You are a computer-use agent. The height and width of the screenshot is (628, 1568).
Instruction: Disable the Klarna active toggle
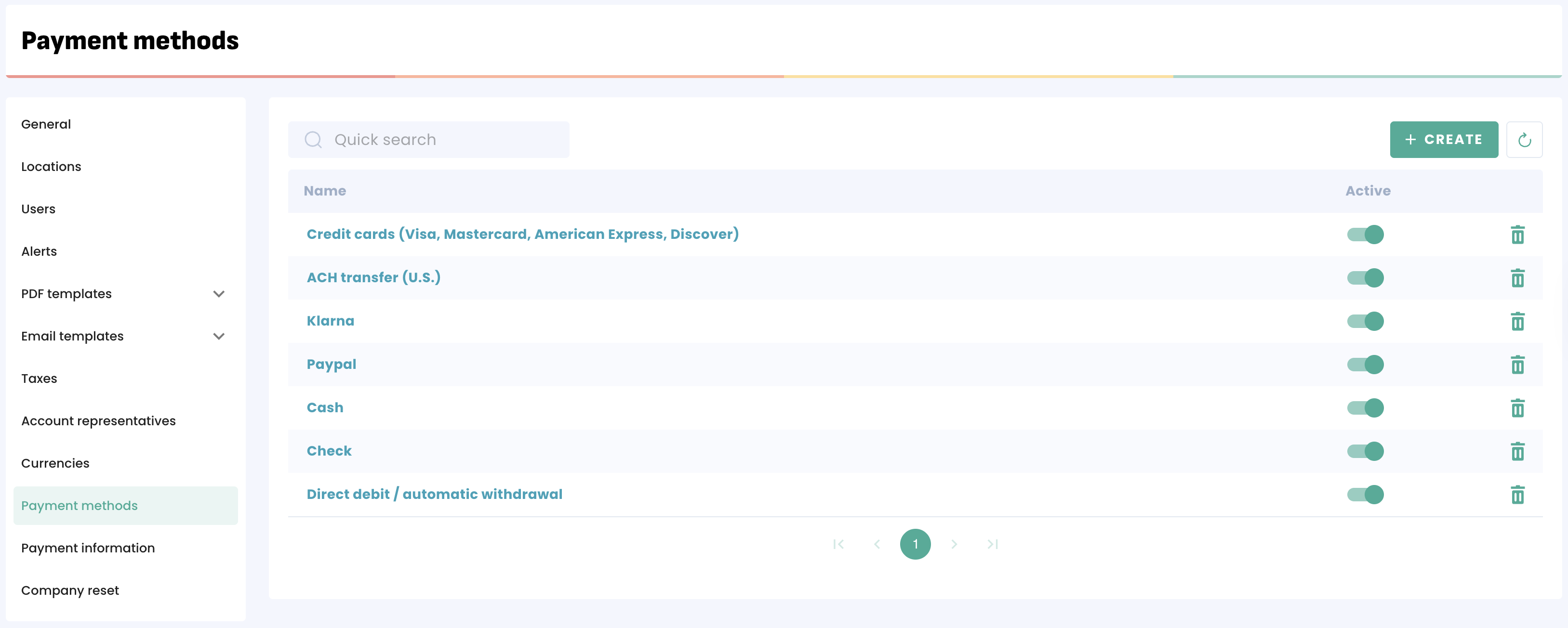click(1365, 321)
